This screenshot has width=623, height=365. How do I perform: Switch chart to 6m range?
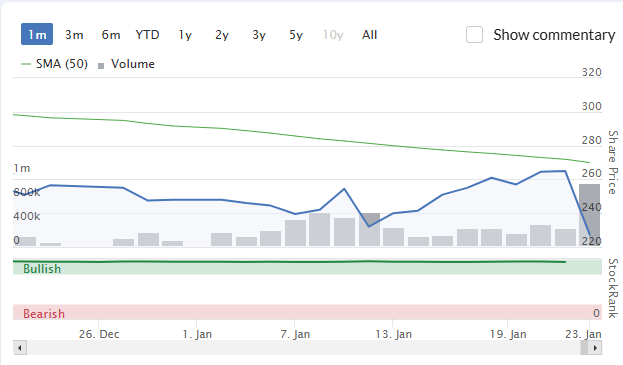click(x=111, y=35)
